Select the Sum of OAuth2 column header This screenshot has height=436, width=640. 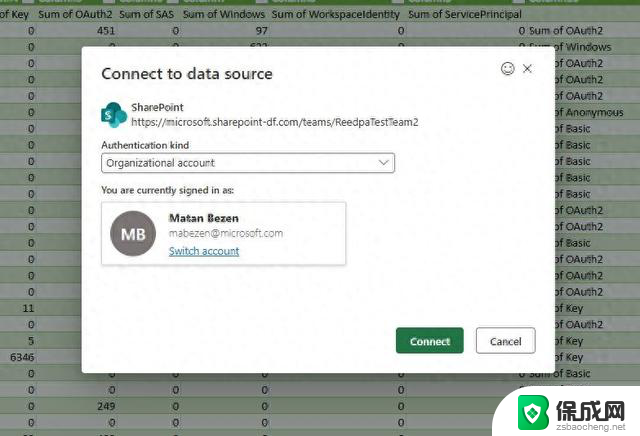pyautogui.click(x=75, y=14)
